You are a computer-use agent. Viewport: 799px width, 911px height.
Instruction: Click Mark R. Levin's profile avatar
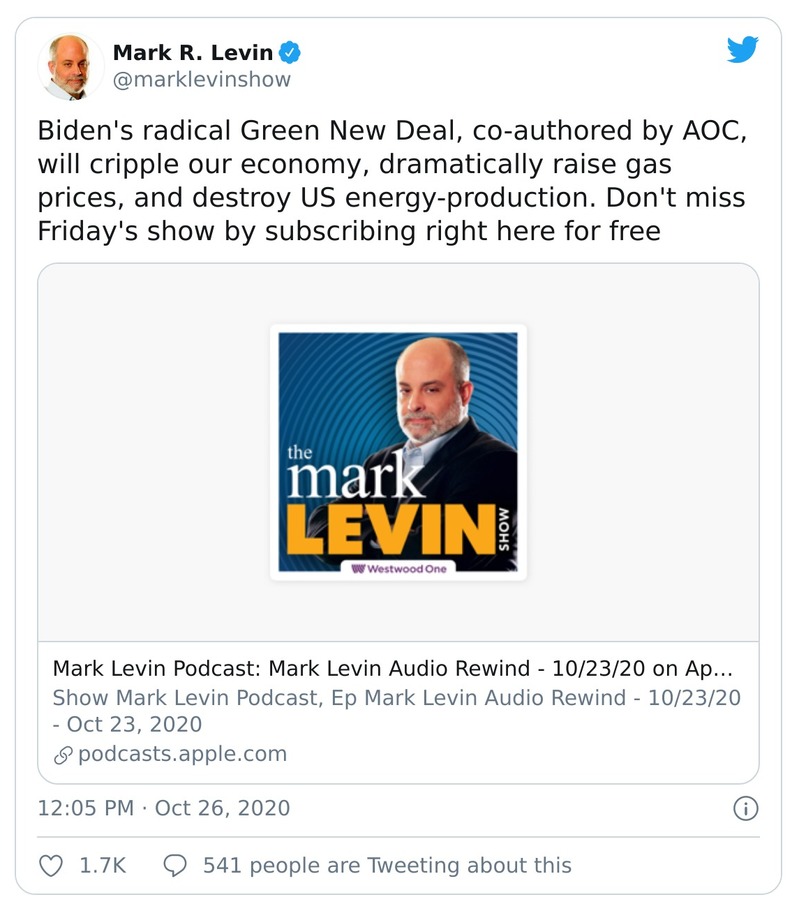70,66
